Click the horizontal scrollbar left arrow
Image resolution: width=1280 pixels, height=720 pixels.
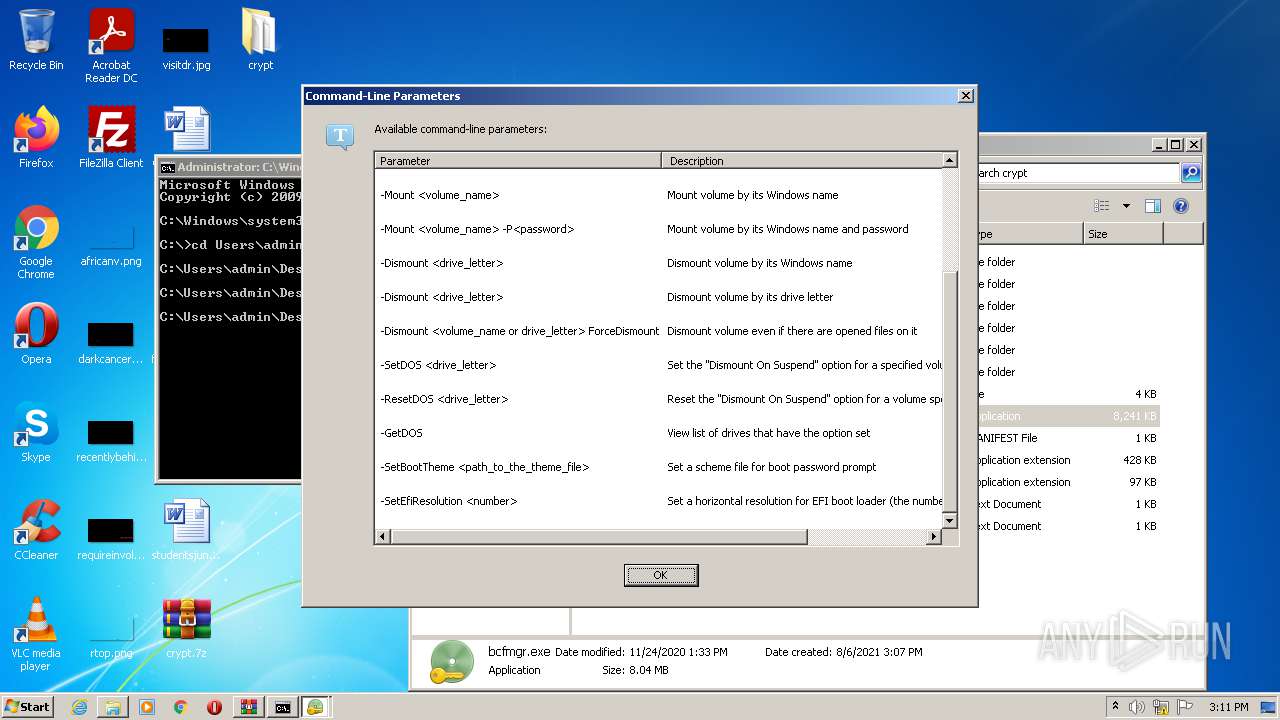tap(382, 537)
